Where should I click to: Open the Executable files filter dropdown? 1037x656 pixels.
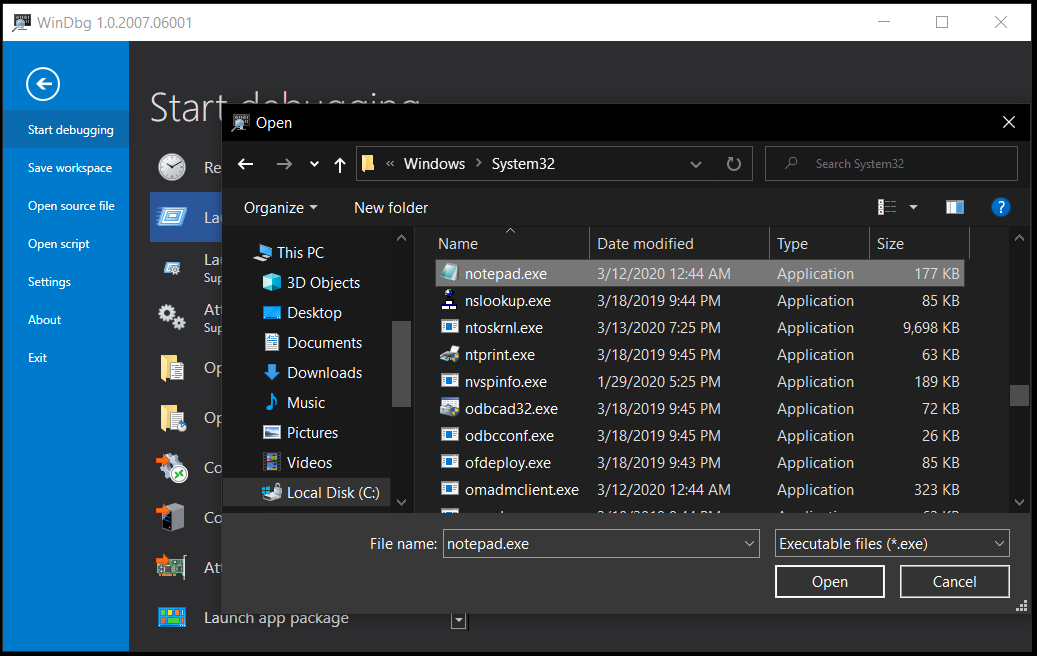(x=892, y=544)
